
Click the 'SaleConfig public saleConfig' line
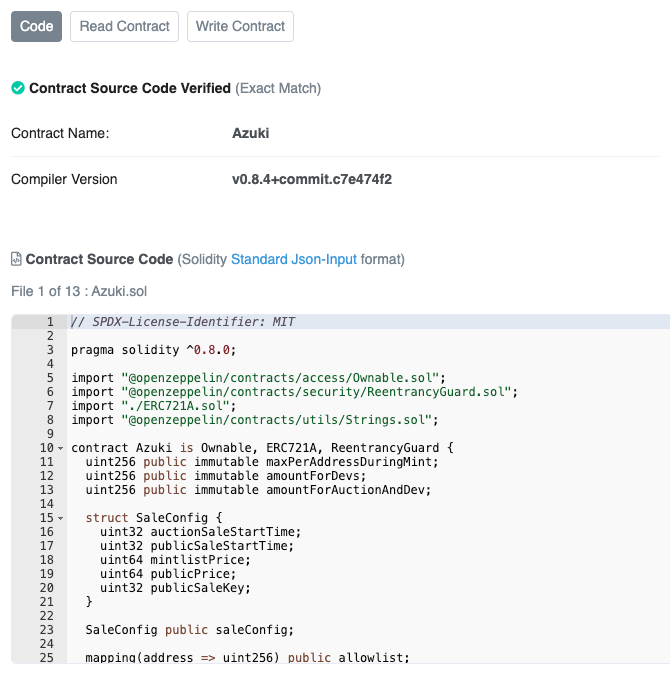[190, 630]
